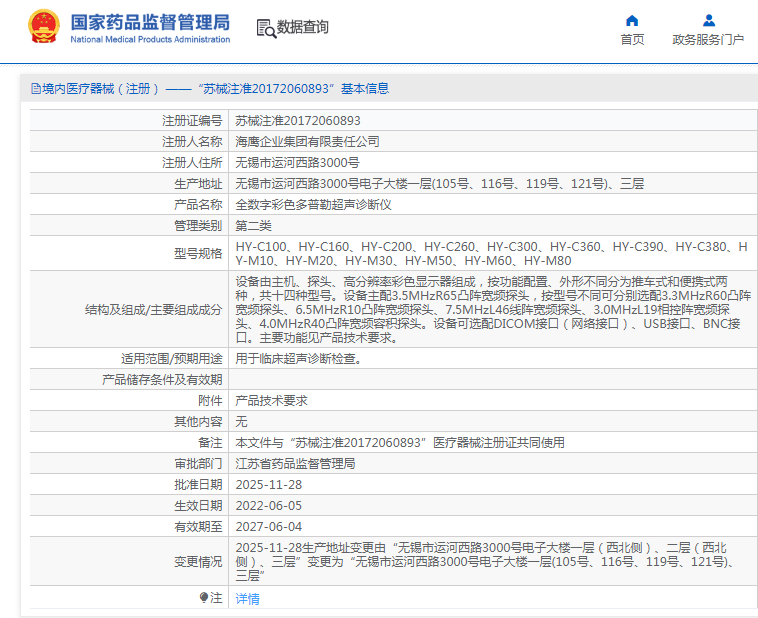Click the 政务服务门户 person icon
The height and width of the screenshot is (618, 758).
708,20
